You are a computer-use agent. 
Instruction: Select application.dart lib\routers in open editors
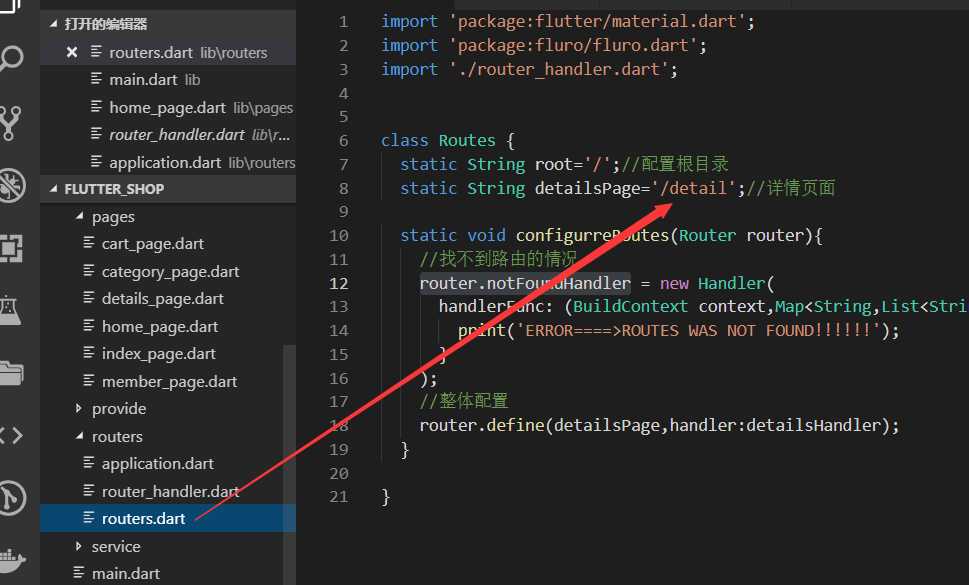168,162
